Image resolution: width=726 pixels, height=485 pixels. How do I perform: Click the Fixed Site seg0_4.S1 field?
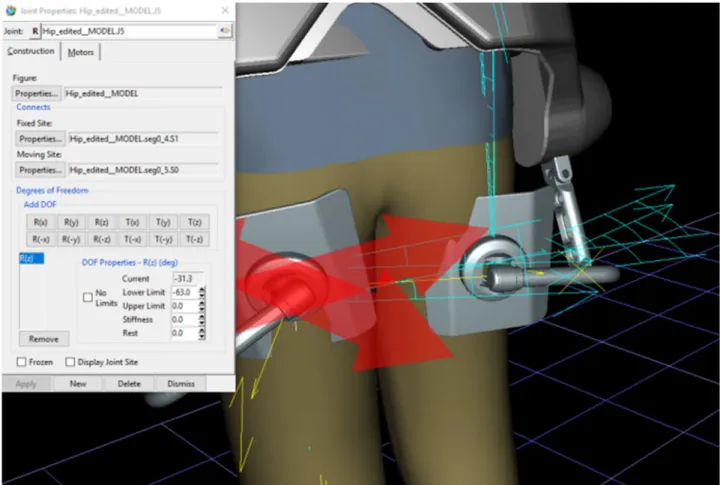click(x=143, y=139)
